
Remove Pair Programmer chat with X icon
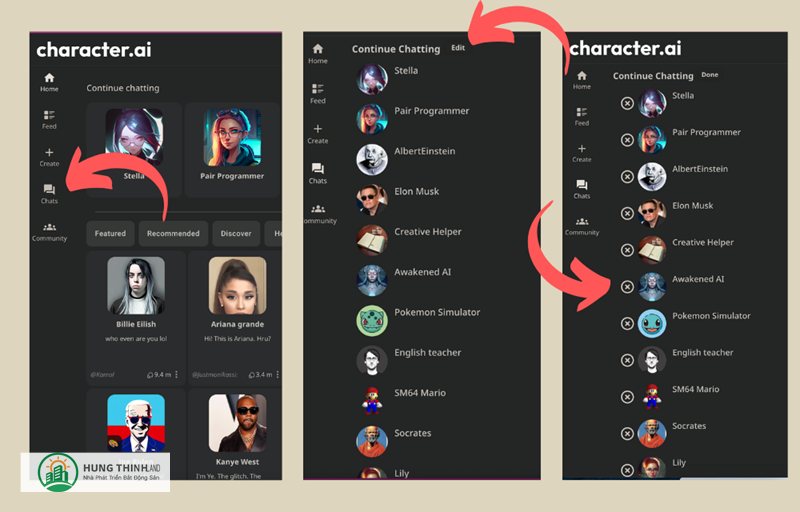pyautogui.click(x=627, y=140)
